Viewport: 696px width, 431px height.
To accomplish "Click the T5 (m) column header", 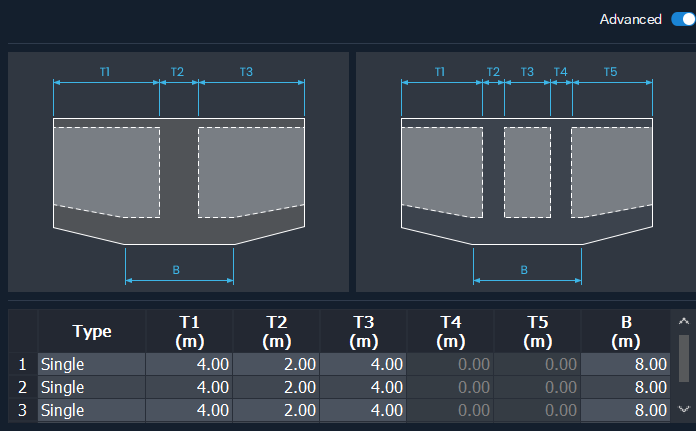I will tap(537, 331).
